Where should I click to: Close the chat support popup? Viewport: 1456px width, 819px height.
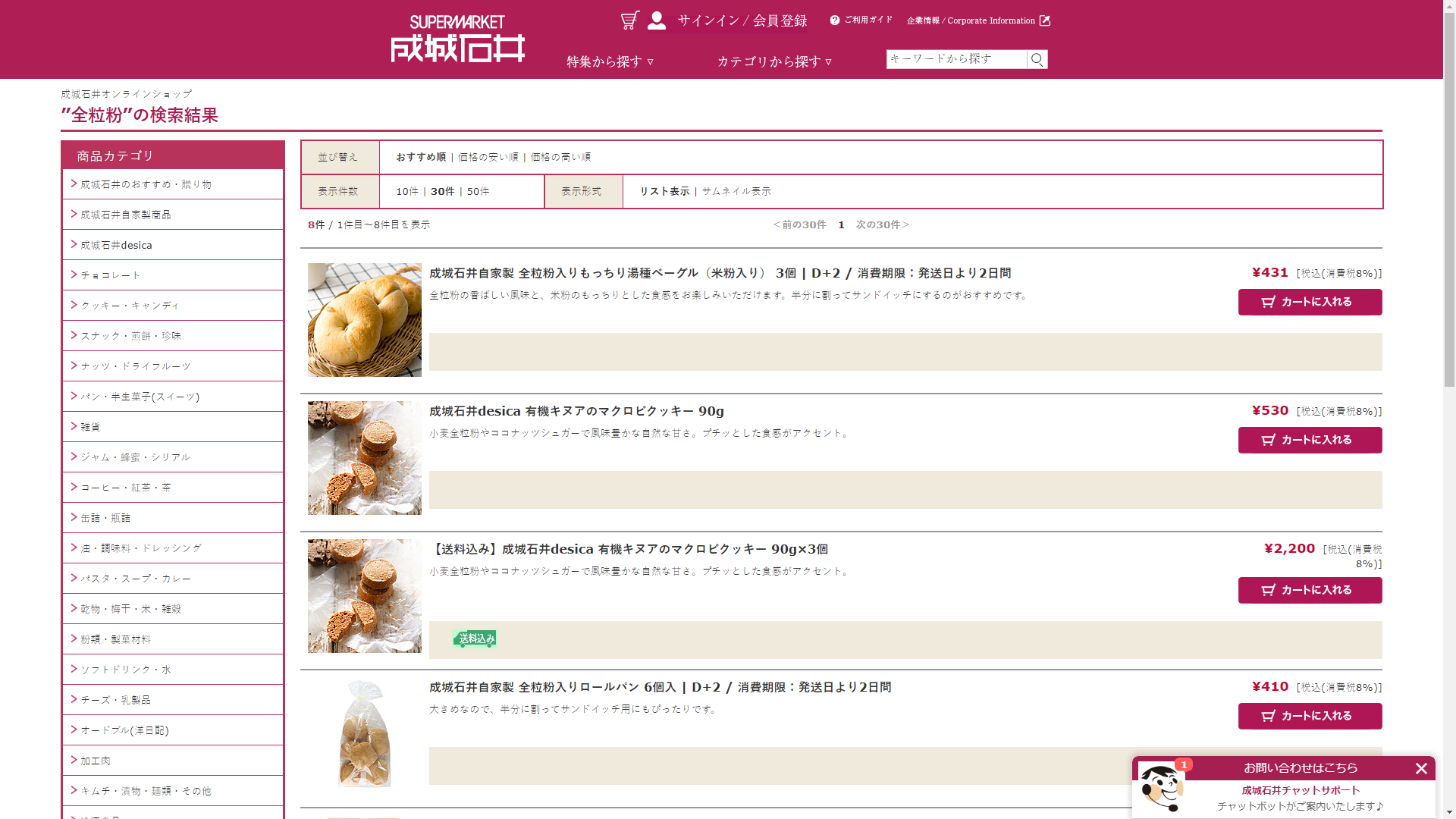pyautogui.click(x=1421, y=768)
